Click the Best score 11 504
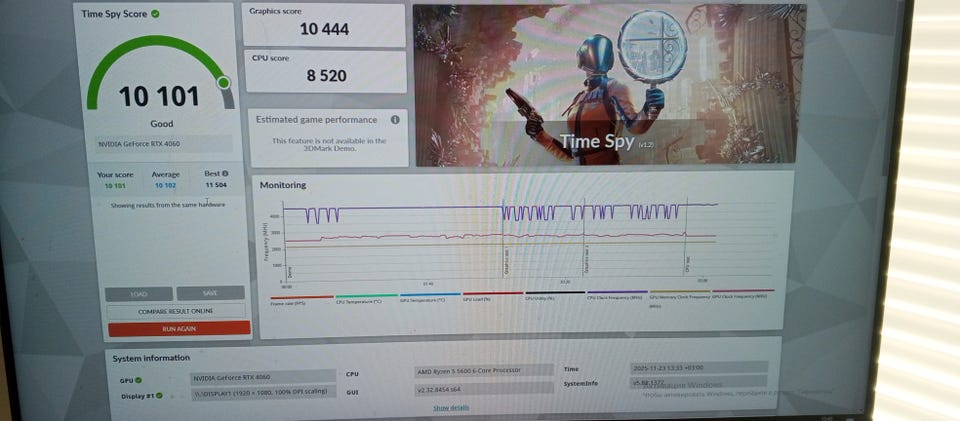 tap(216, 185)
